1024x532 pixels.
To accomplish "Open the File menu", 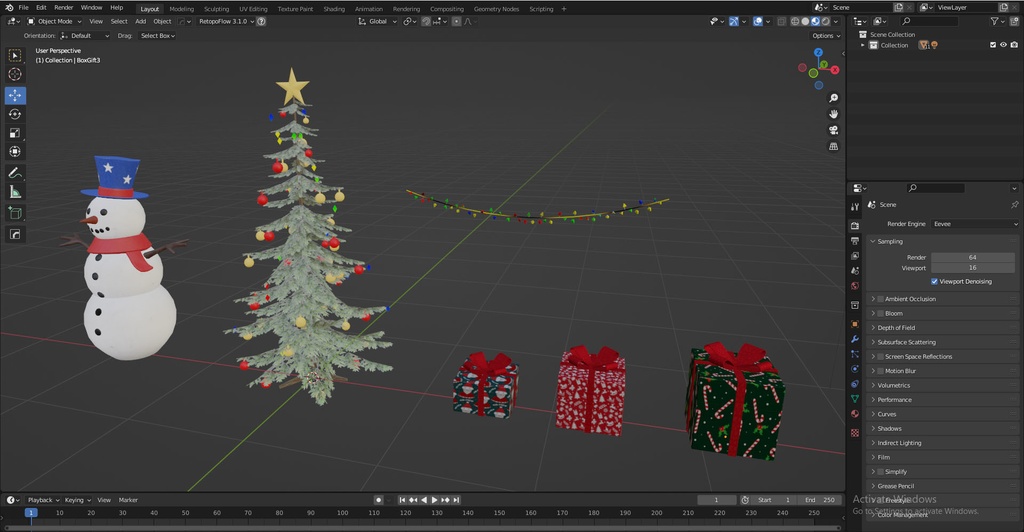I will tap(24, 8).
